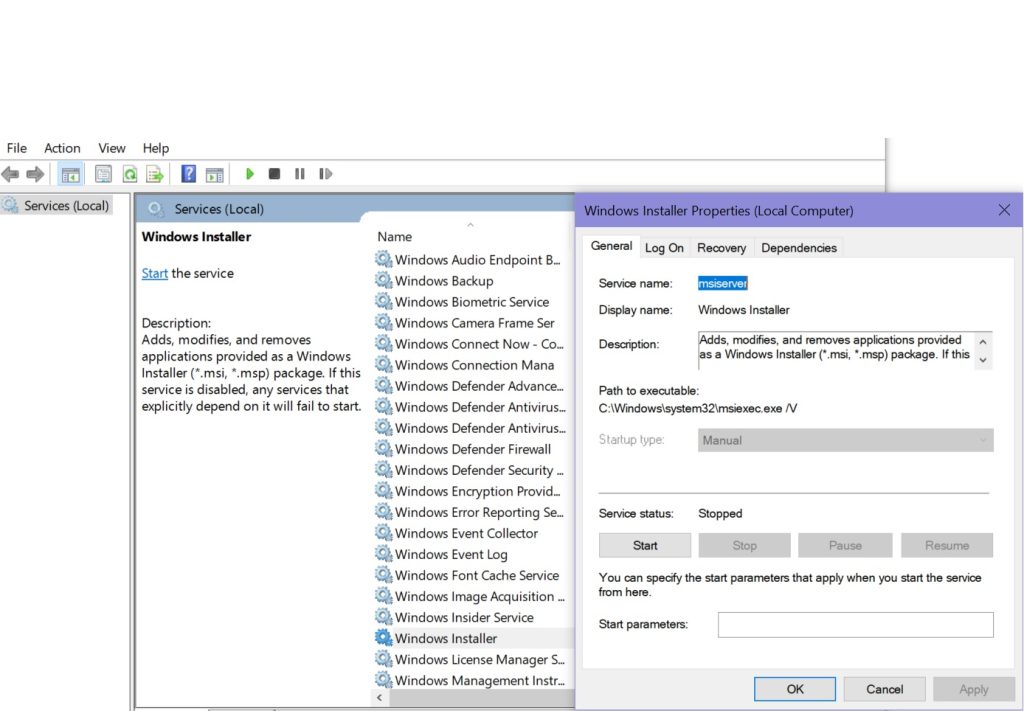Select Services (Local) in left tree
This screenshot has width=1024, height=711.
point(66,206)
